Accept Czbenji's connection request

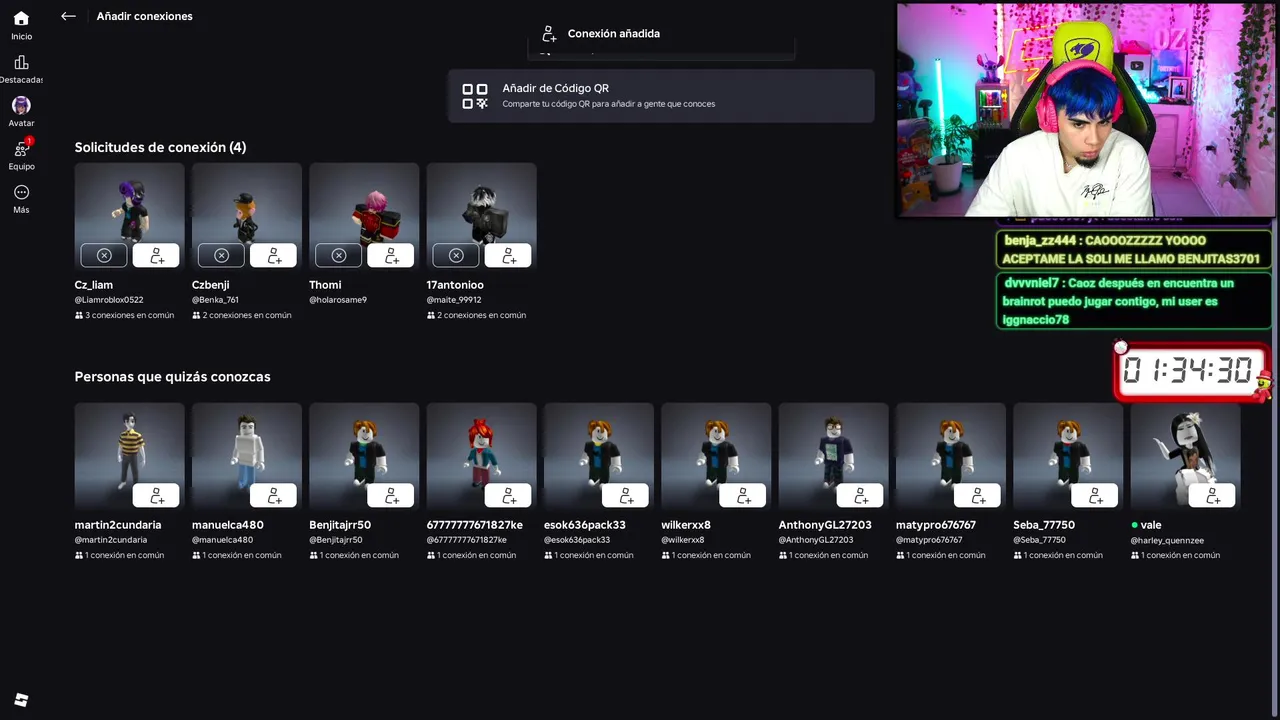click(273, 255)
